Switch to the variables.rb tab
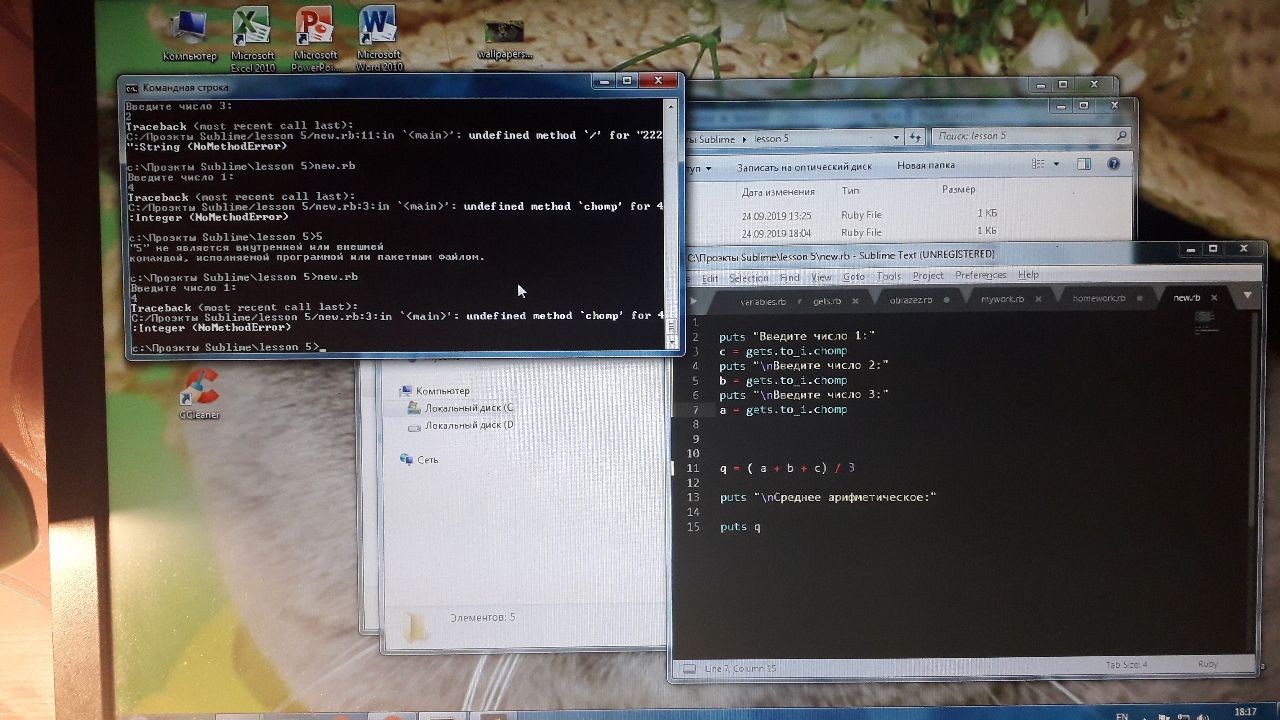Image resolution: width=1280 pixels, height=720 pixels. coord(762,300)
